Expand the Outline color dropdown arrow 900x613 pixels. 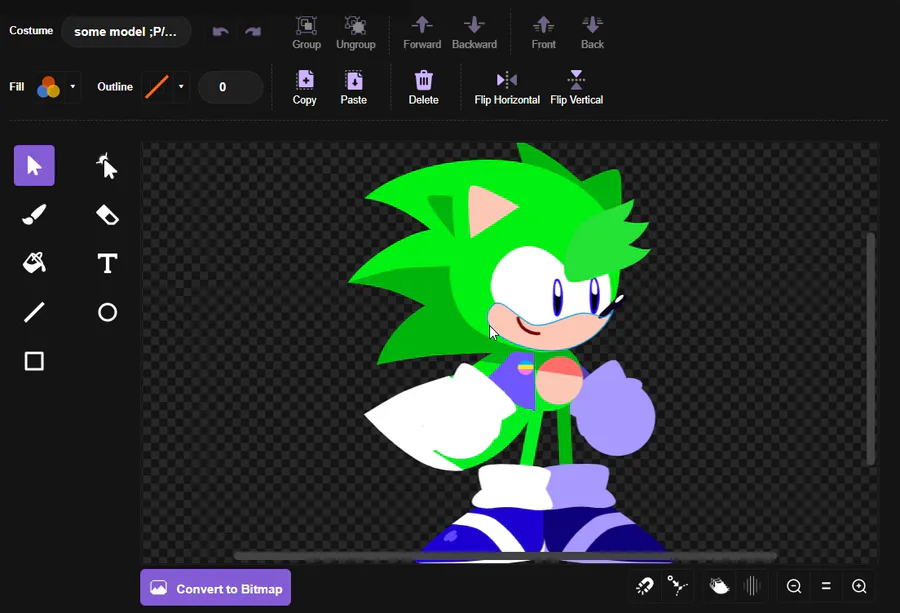[181, 87]
